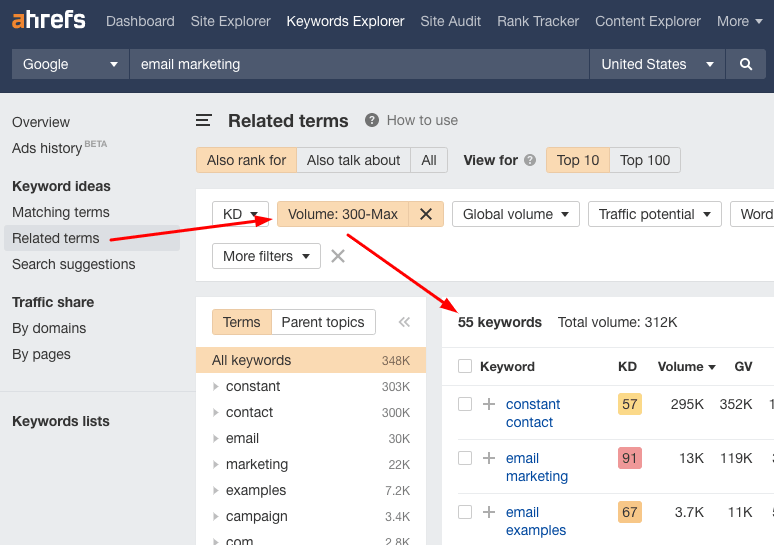Open Ads history in the sidebar
The width and height of the screenshot is (774, 545).
(47, 148)
